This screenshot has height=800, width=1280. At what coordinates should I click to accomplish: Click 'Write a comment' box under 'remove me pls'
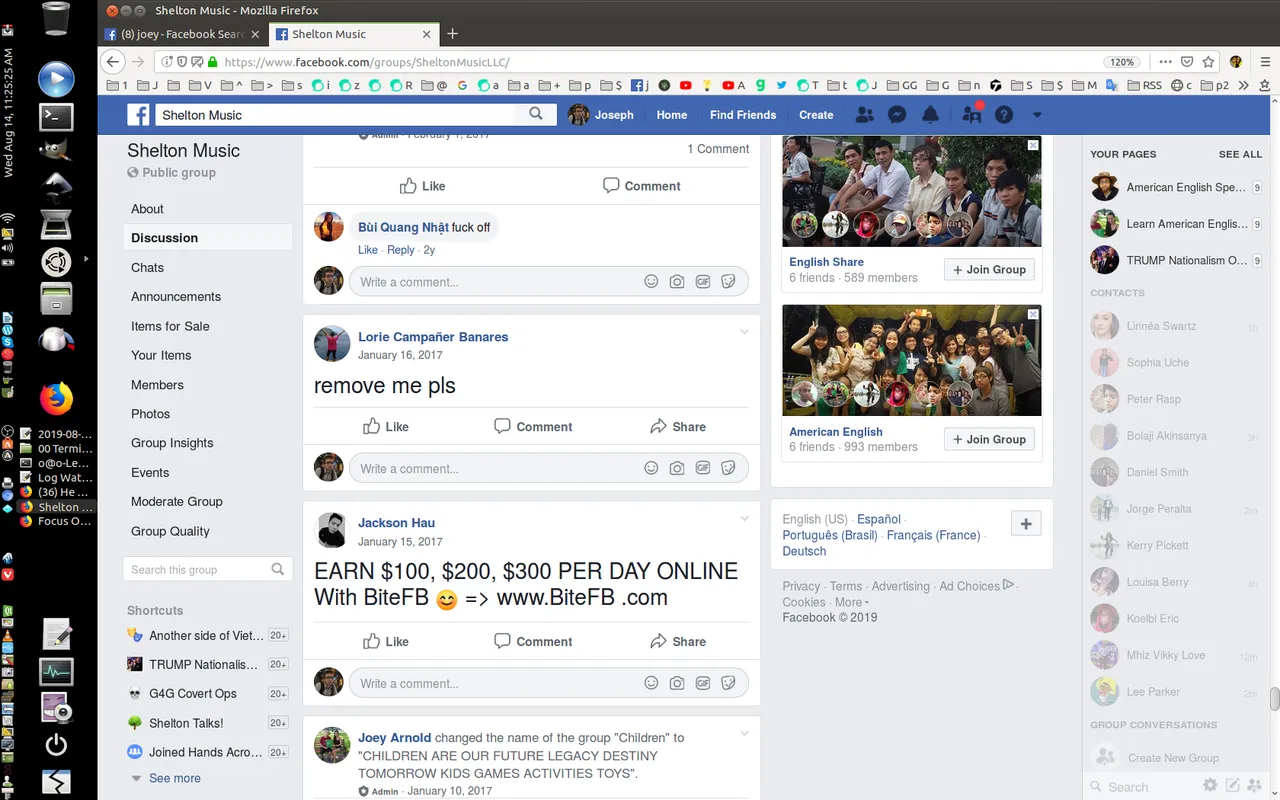tap(548, 468)
